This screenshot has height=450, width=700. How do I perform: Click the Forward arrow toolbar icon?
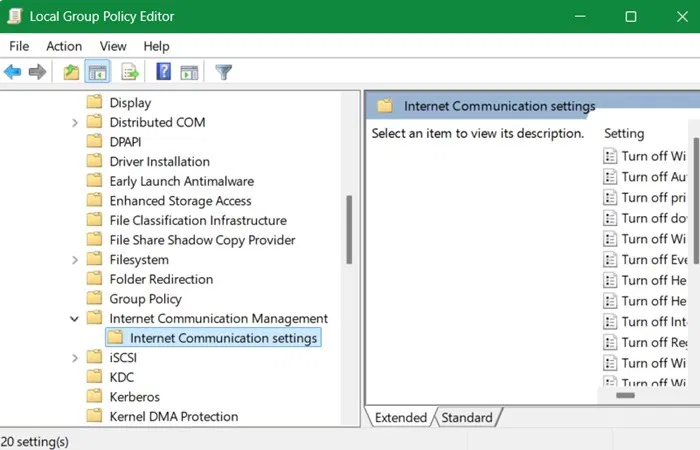point(38,72)
